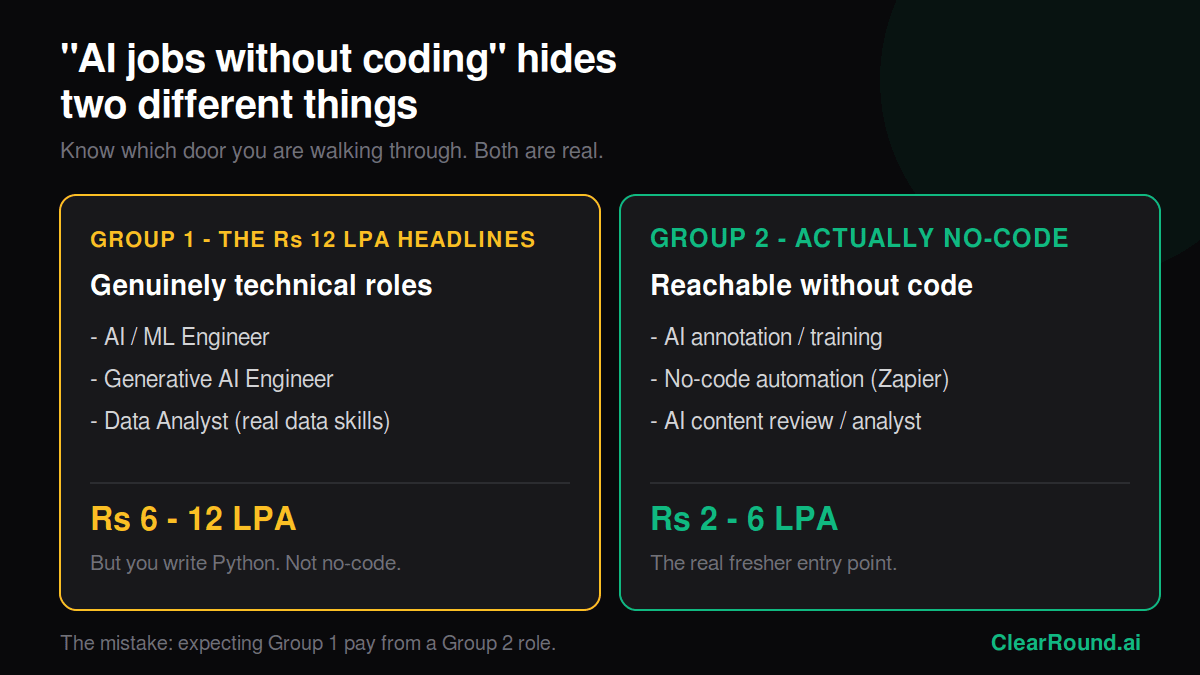This screenshot has height=675, width=1200.
Task: Click the headline "AI jobs without coding" hides two different things
Action: coord(338,82)
